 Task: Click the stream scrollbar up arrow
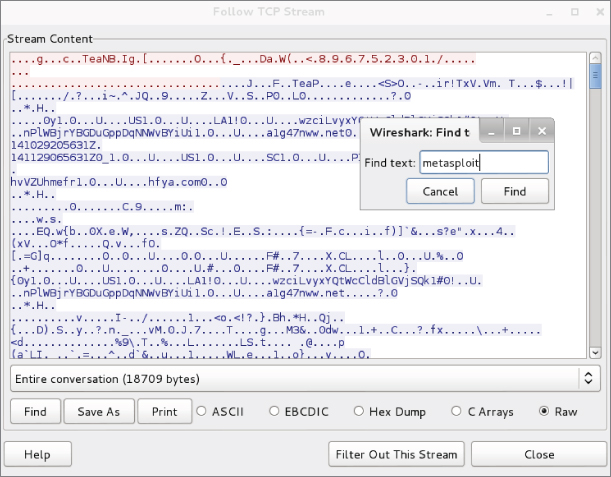pos(595,58)
